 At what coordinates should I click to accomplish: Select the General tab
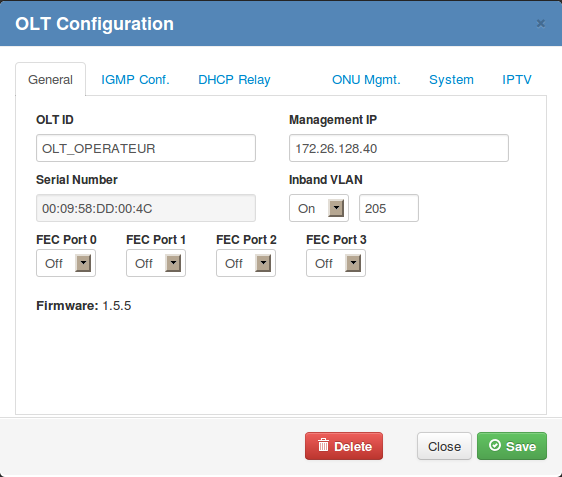click(50, 80)
